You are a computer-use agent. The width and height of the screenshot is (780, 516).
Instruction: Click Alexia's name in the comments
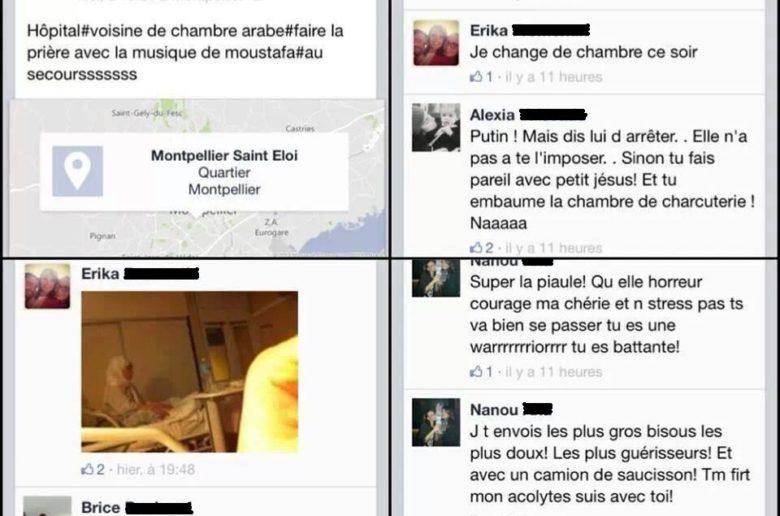tap(492, 115)
